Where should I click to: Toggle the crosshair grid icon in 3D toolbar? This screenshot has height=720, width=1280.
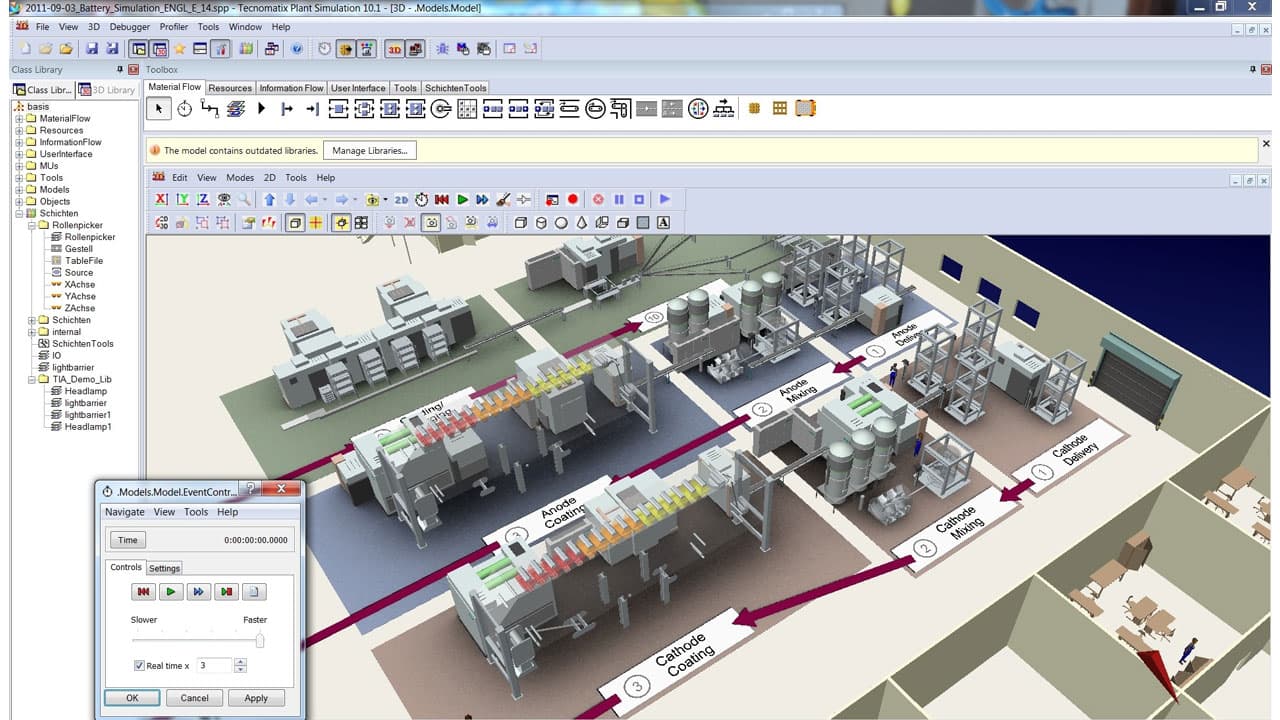[318, 222]
